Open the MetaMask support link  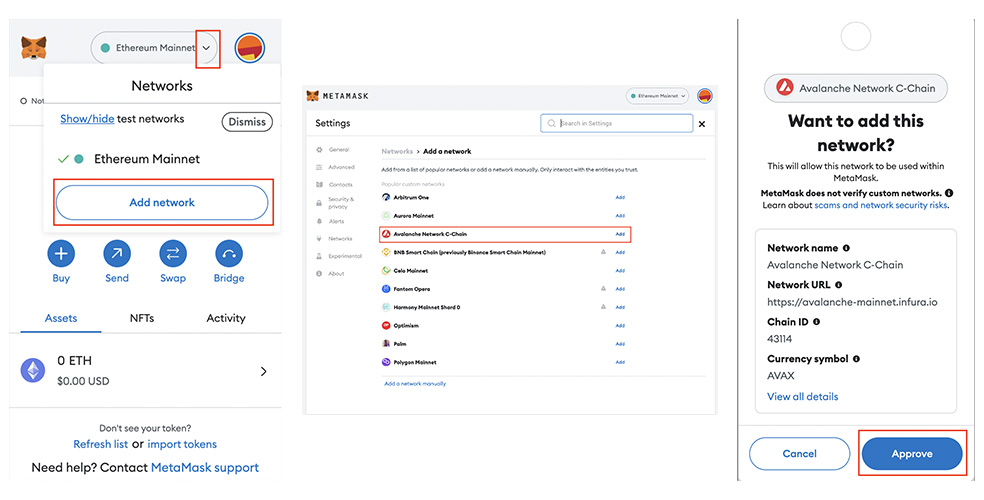(x=205, y=467)
